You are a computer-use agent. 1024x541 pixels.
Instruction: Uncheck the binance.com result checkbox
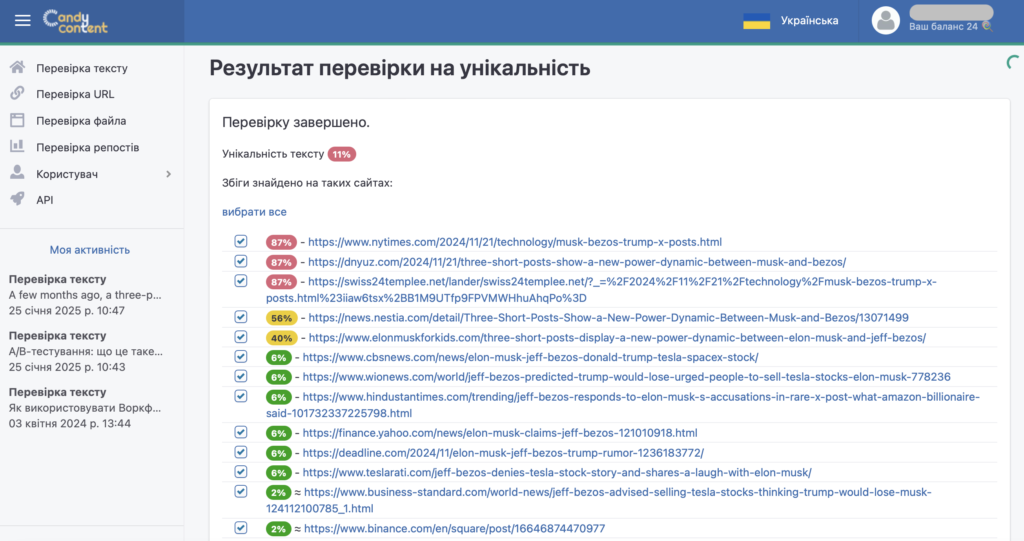[241, 527]
